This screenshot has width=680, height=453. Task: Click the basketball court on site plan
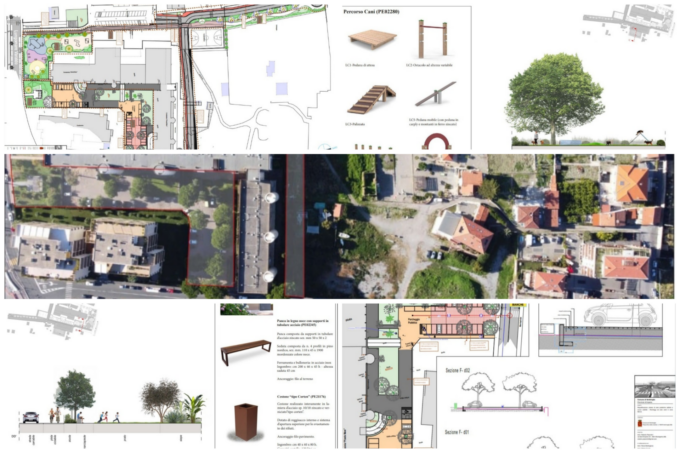[x=208, y=38]
